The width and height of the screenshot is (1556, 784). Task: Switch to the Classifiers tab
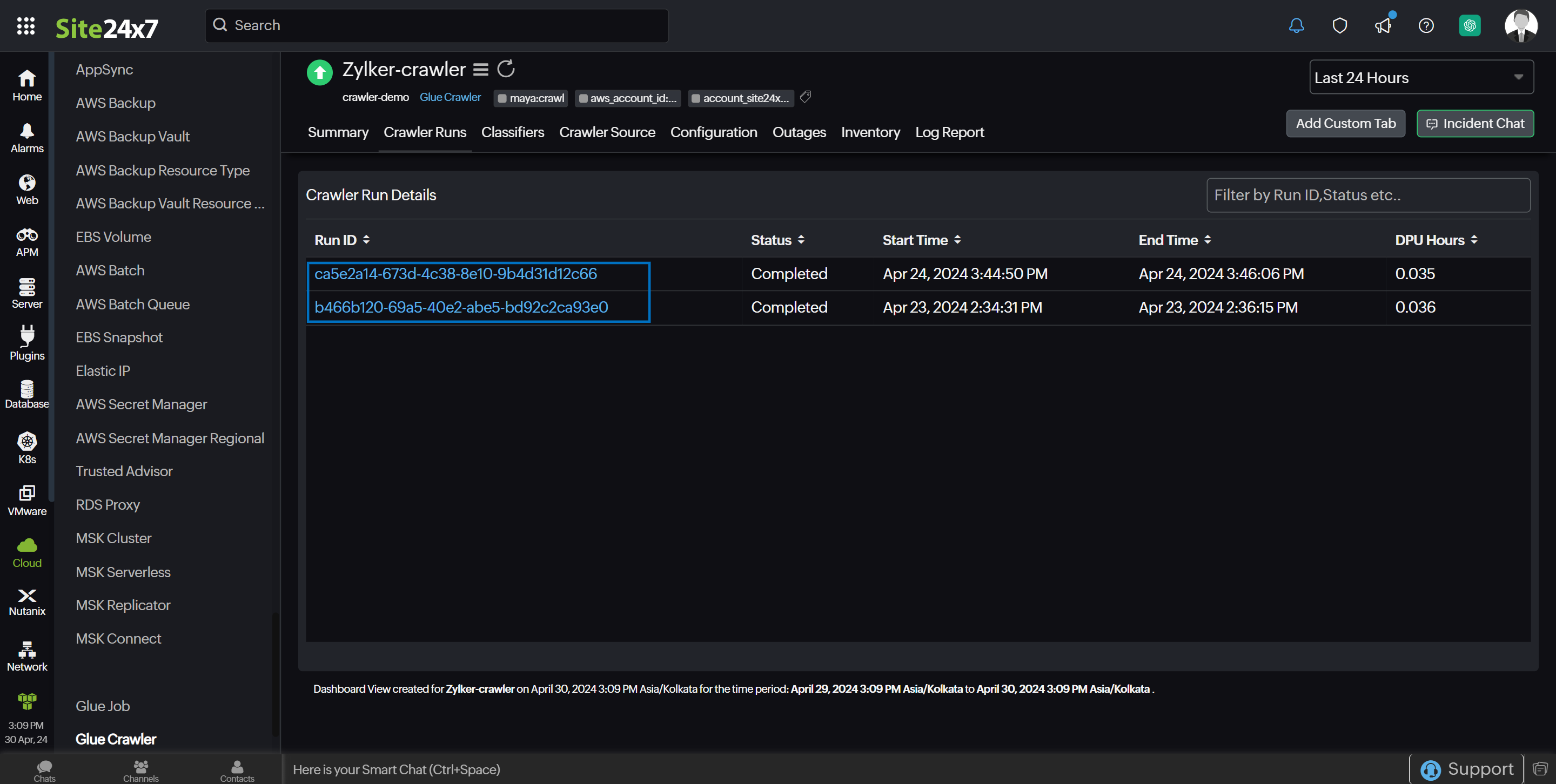coord(512,132)
